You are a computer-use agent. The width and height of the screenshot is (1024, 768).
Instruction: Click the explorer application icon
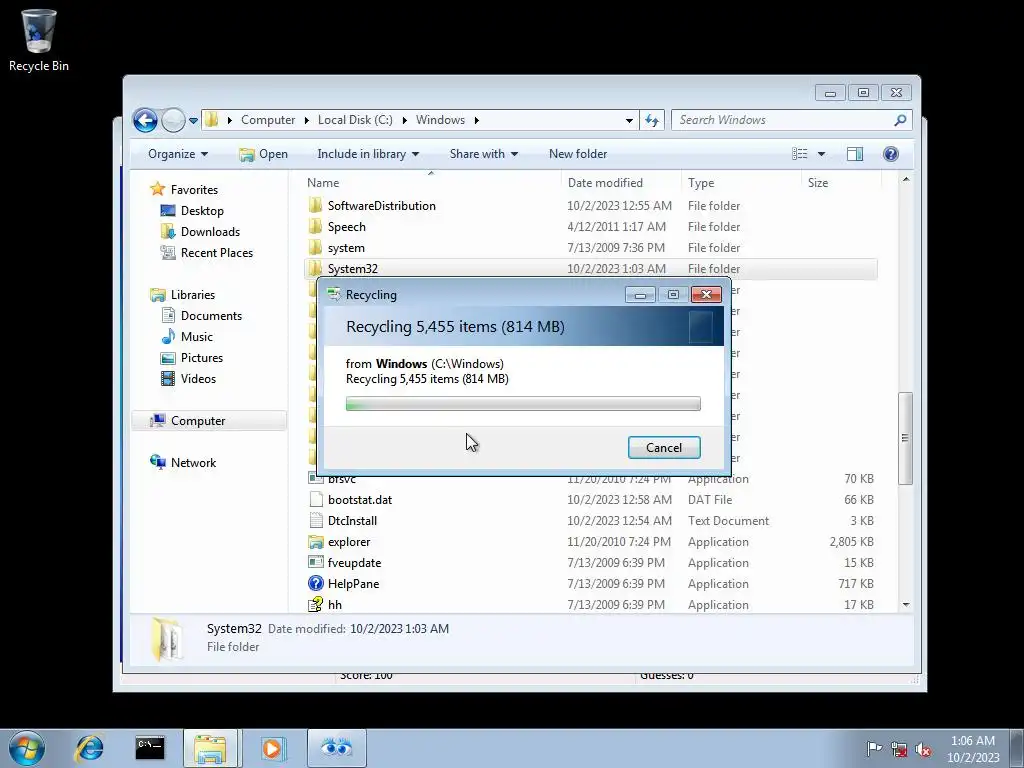315,542
